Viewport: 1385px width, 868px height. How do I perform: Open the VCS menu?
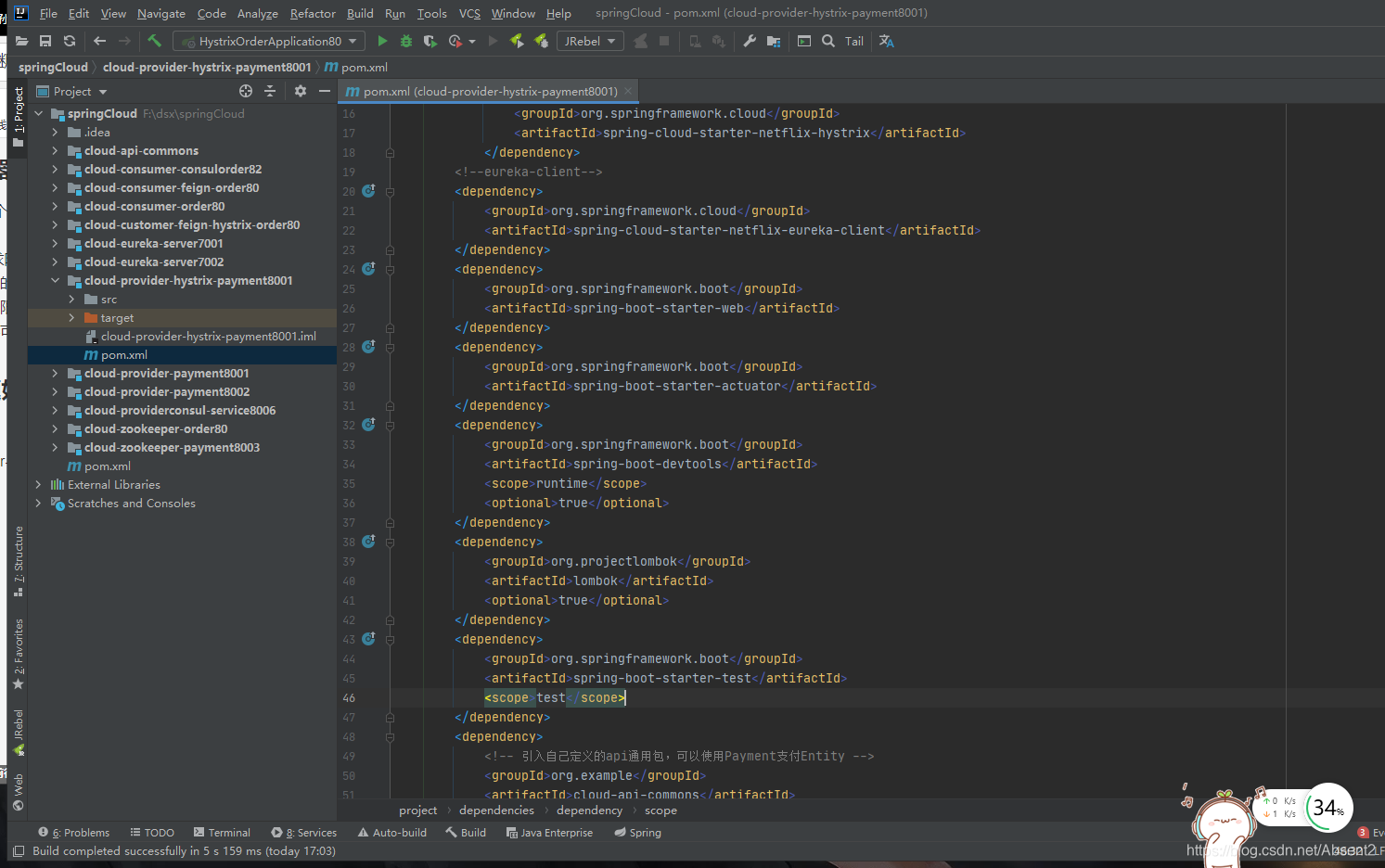click(469, 13)
